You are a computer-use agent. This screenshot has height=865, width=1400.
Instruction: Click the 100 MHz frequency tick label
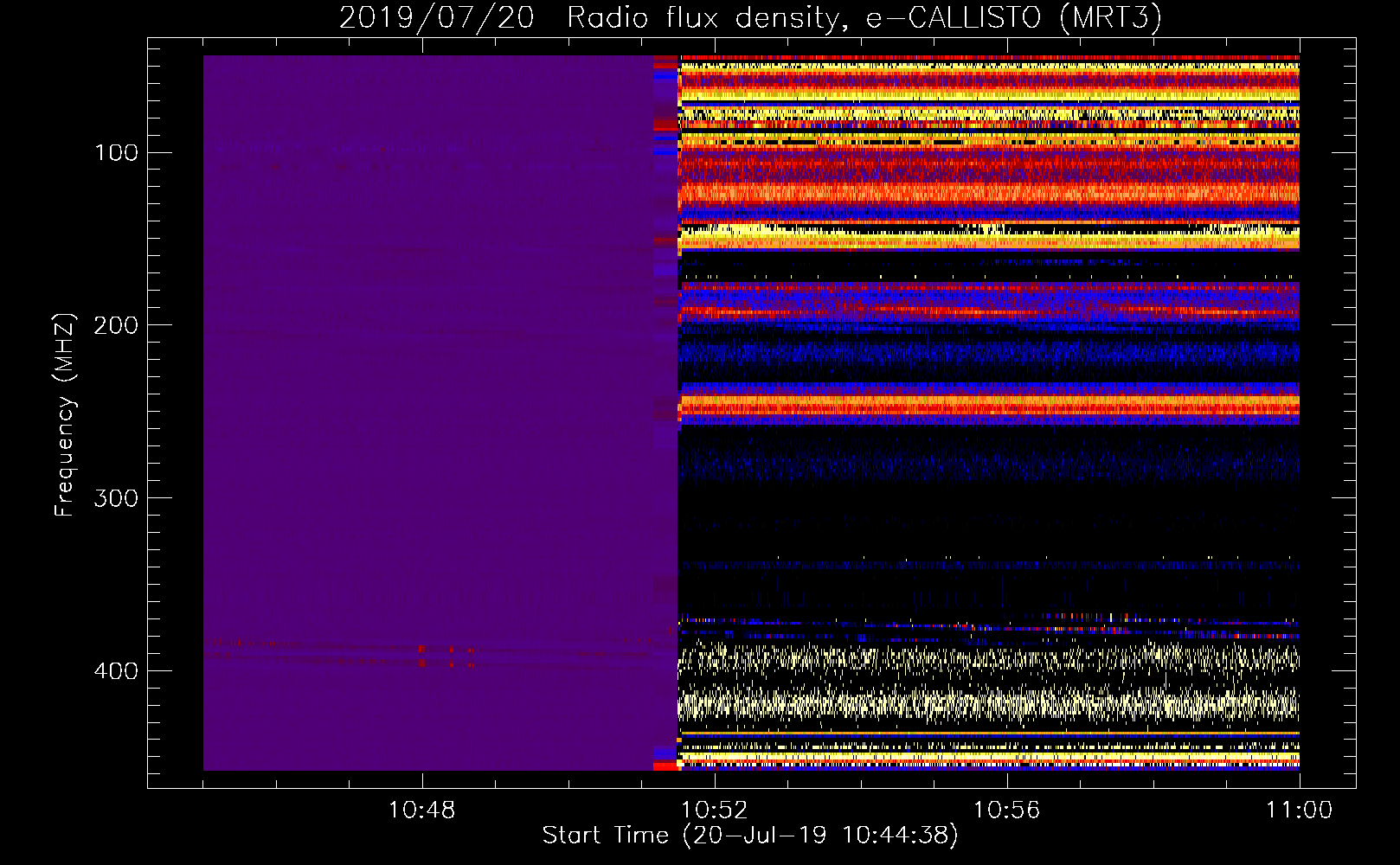tap(117, 153)
